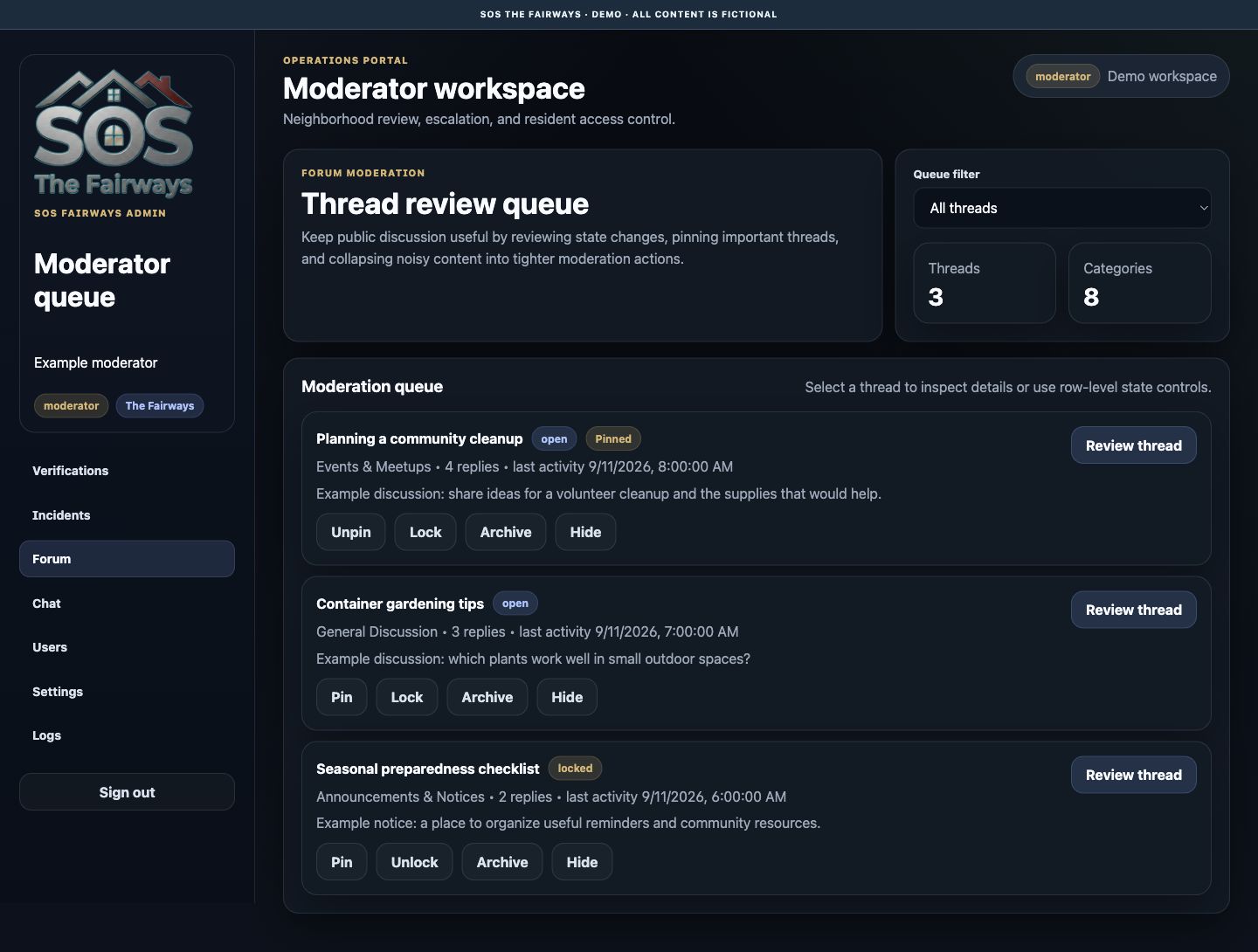View the Logs page

click(127, 735)
